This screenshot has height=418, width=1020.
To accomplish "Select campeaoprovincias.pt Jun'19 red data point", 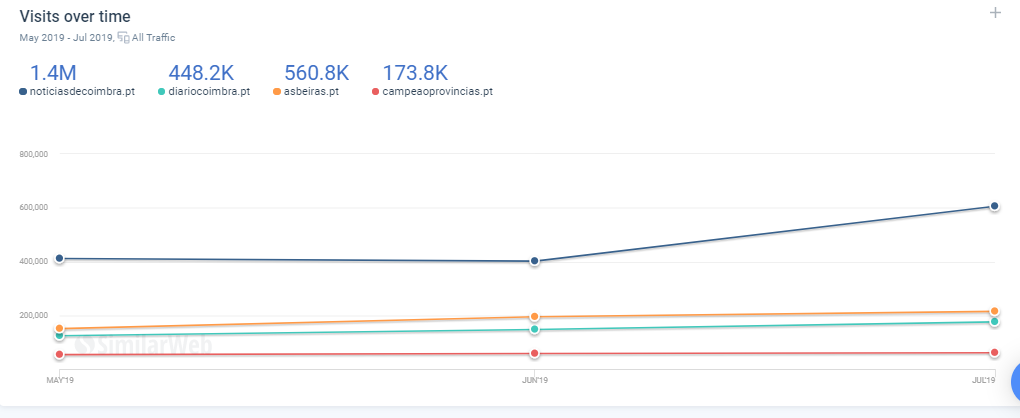I will (x=535, y=354).
